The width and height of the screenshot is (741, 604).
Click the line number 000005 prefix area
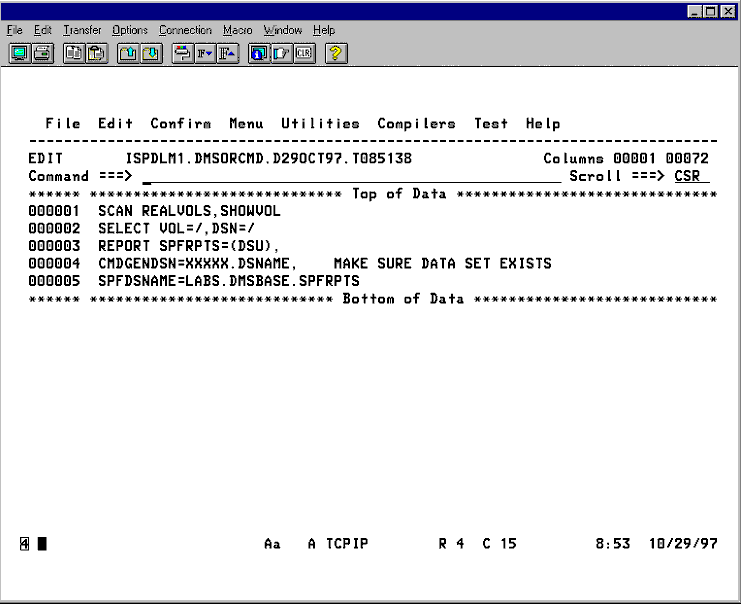(x=53, y=282)
